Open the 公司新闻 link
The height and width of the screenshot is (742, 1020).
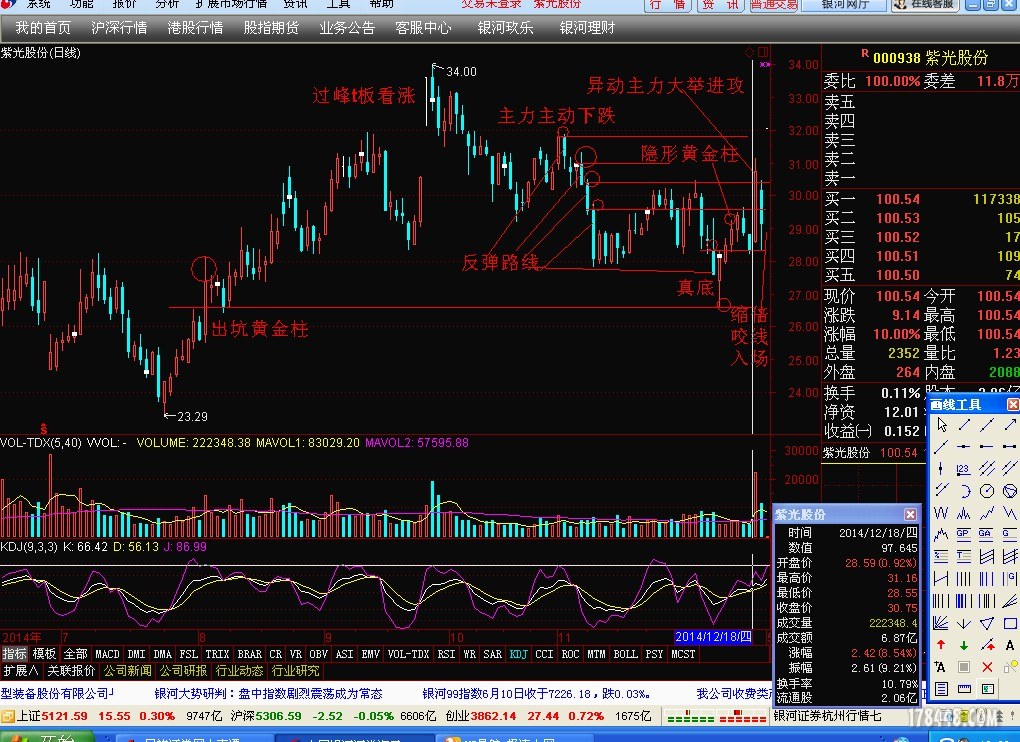[127, 671]
